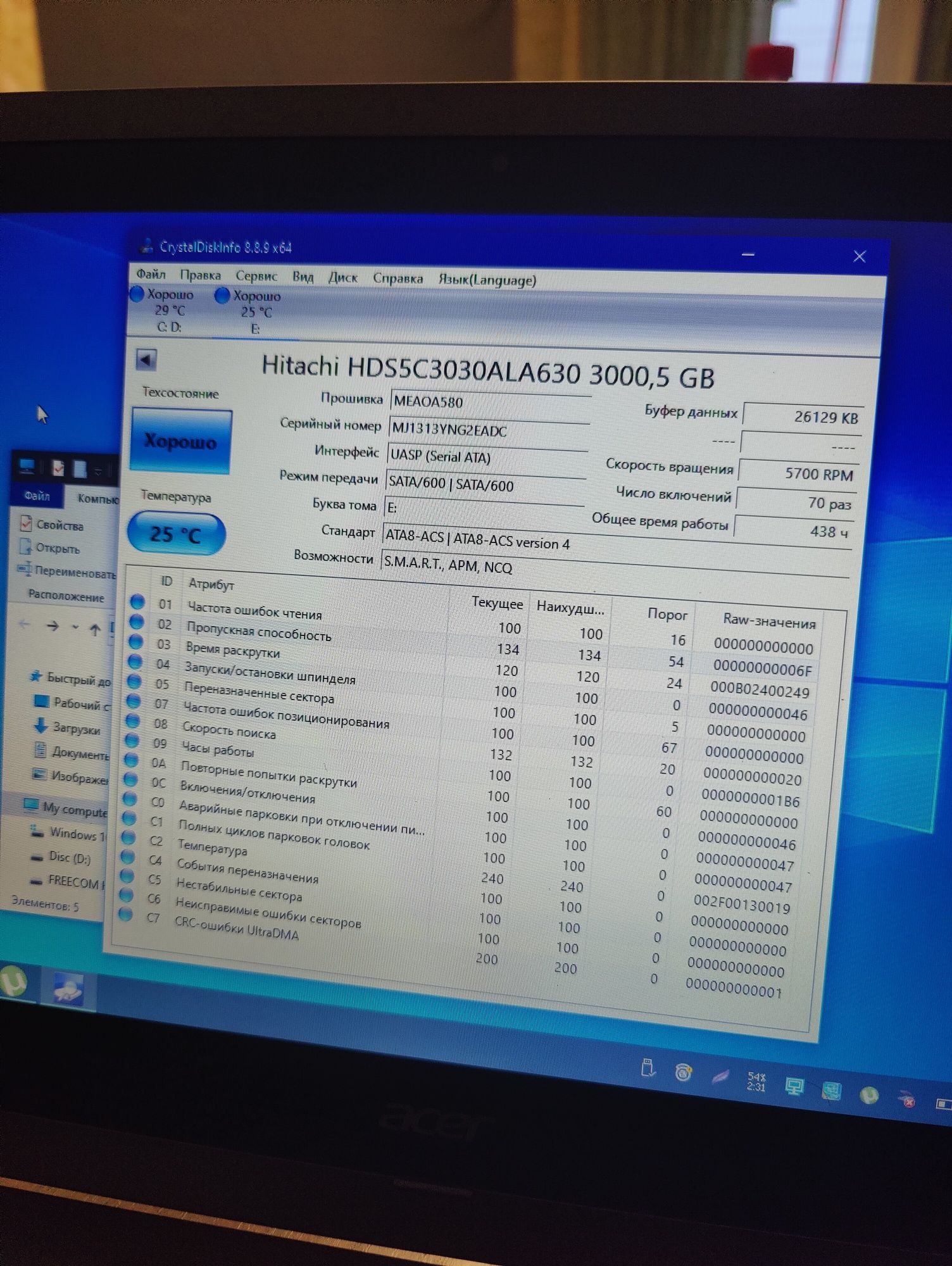
Task: Click the Порог column header
Action: click(x=667, y=613)
